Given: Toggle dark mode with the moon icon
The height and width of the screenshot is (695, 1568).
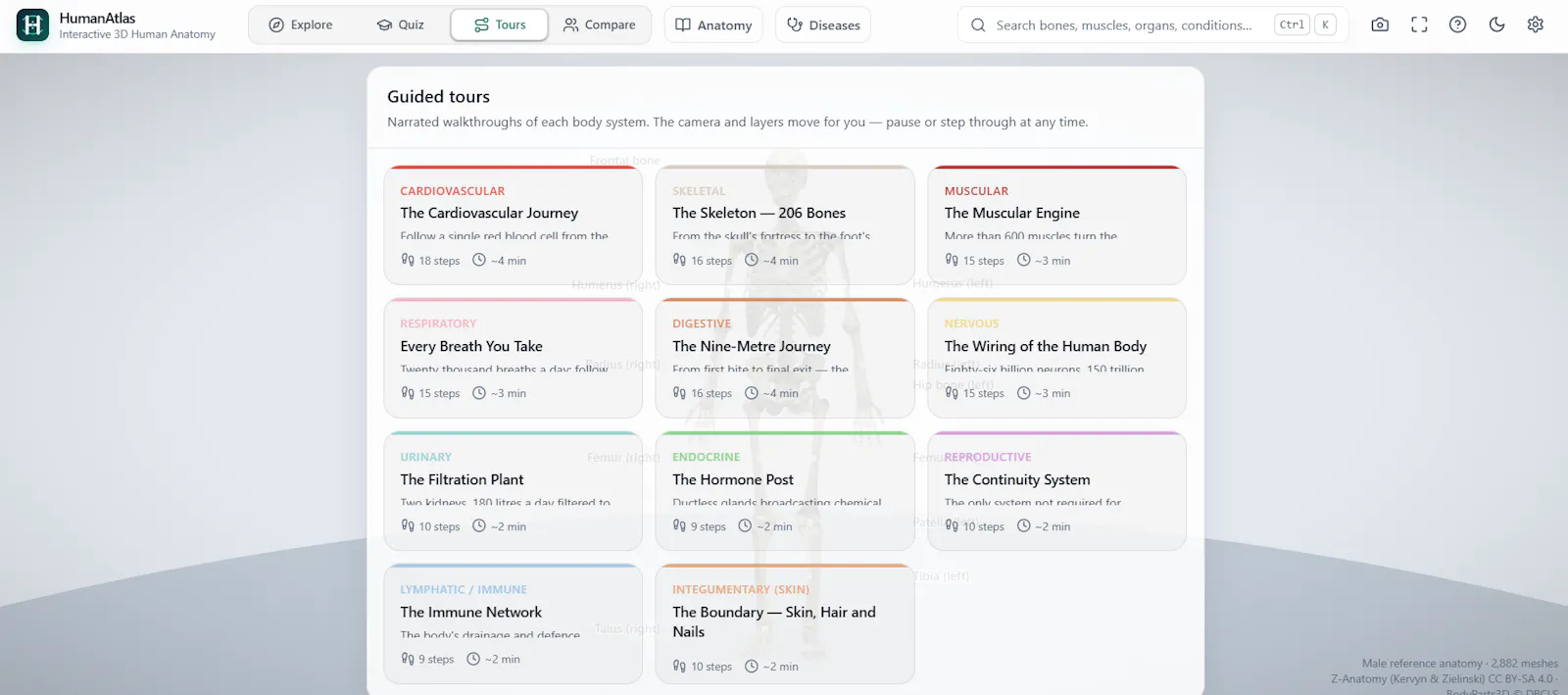Looking at the screenshot, I should [1496, 25].
